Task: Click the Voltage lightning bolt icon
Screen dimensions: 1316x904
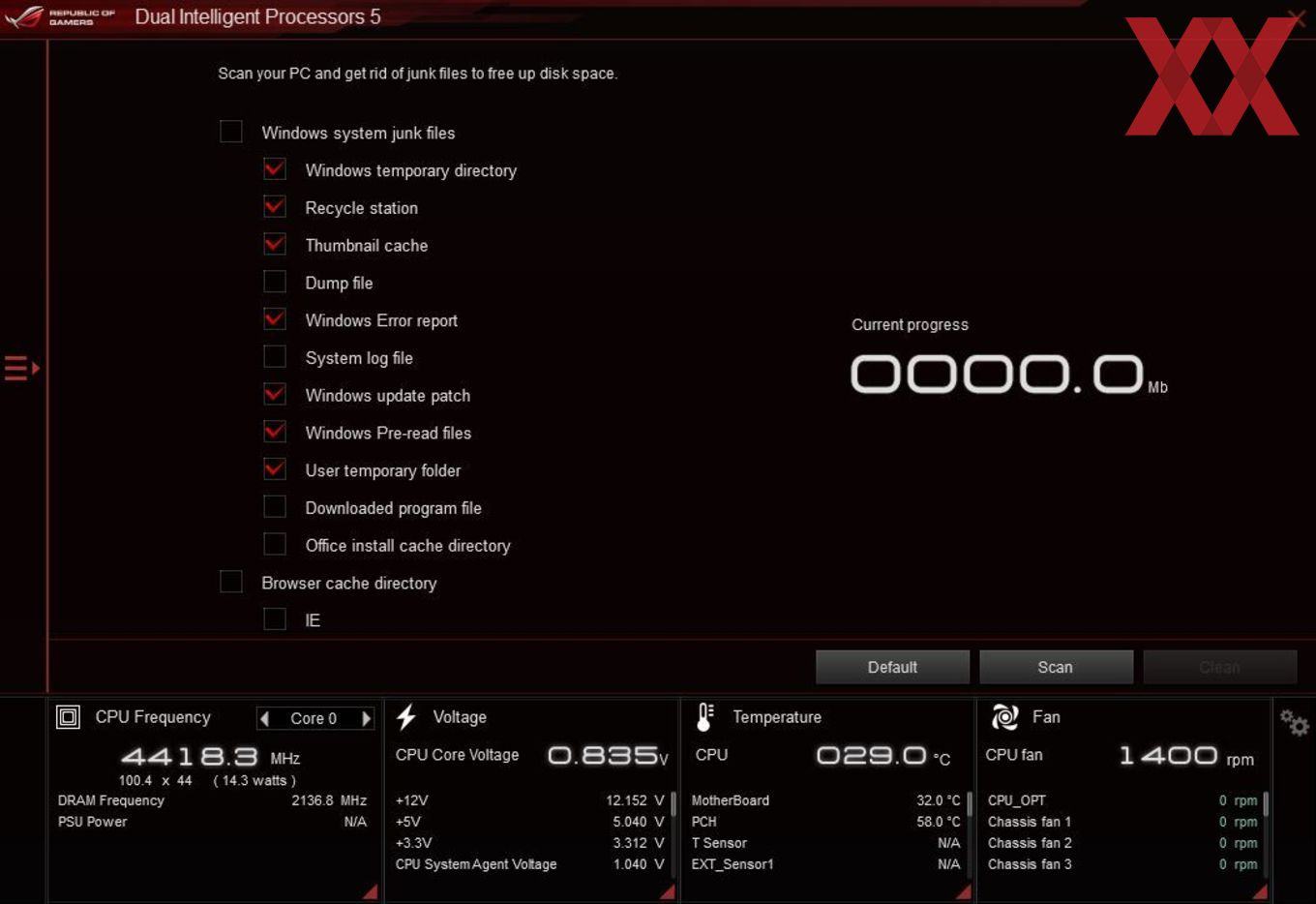Action: 406,717
